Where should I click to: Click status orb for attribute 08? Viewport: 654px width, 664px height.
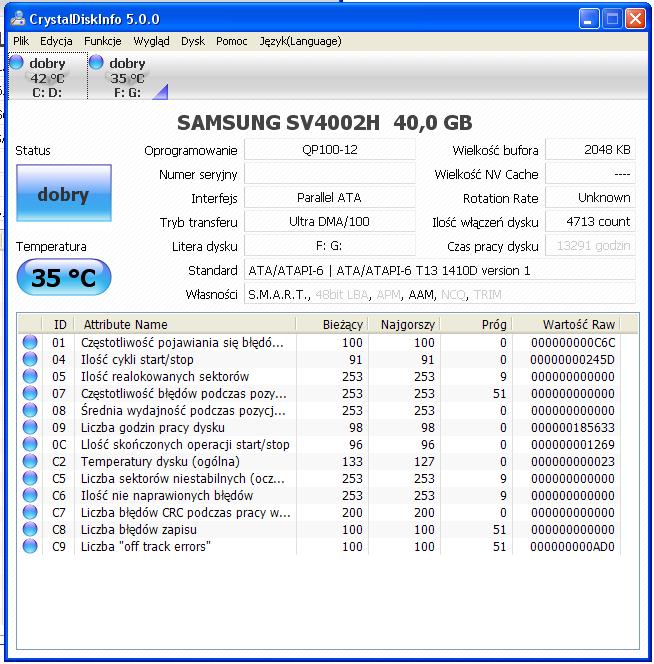pyautogui.click(x=30, y=410)
